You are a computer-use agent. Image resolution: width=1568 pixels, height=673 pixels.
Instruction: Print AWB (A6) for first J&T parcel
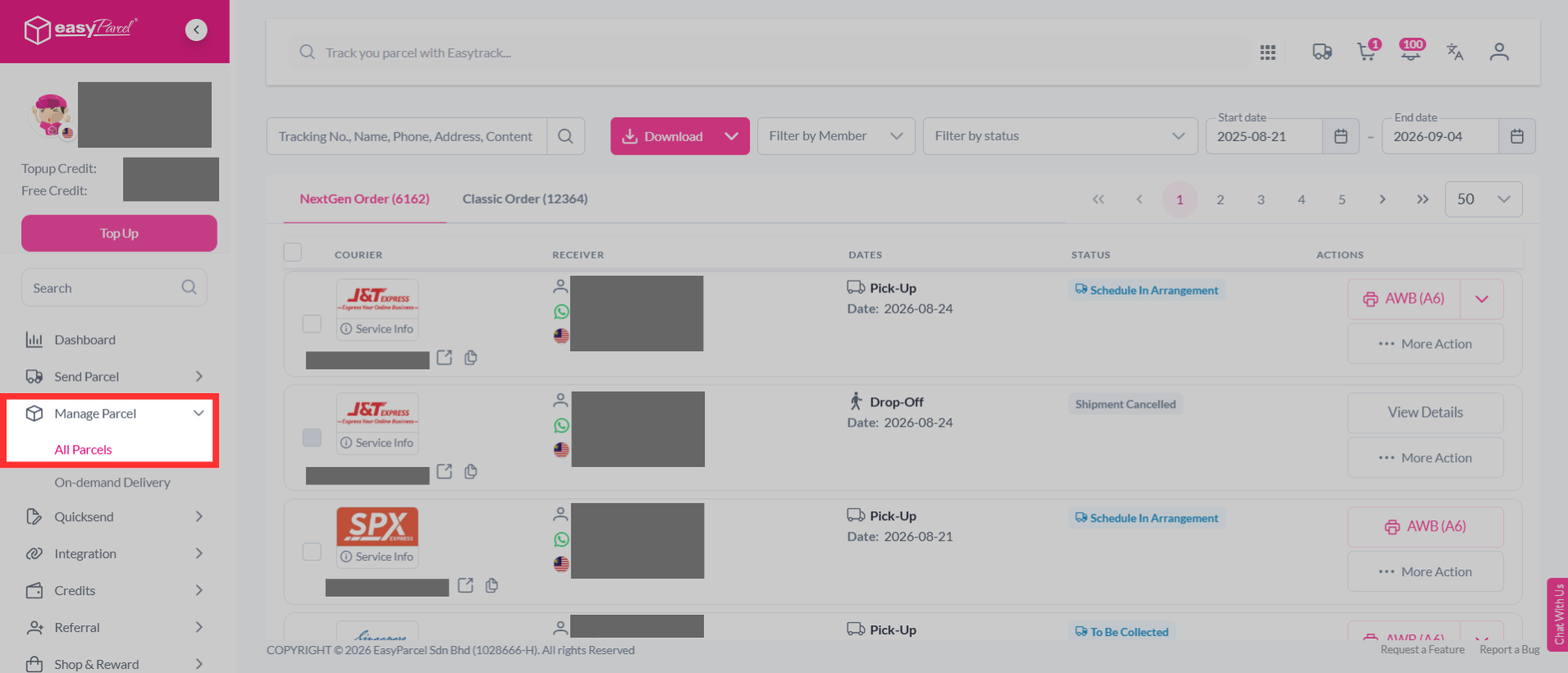pyautogui.click(x=1404, y=299)
